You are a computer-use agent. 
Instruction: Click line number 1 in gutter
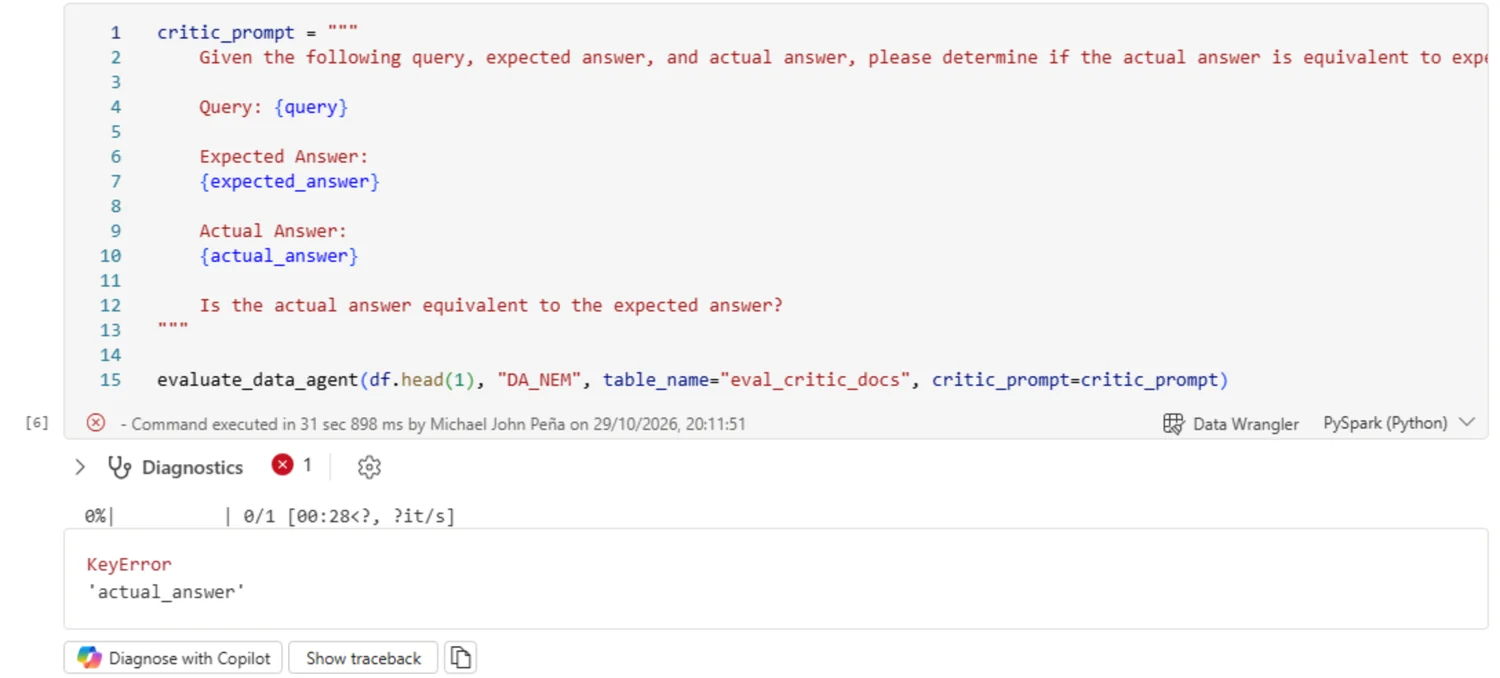[116, 33]
